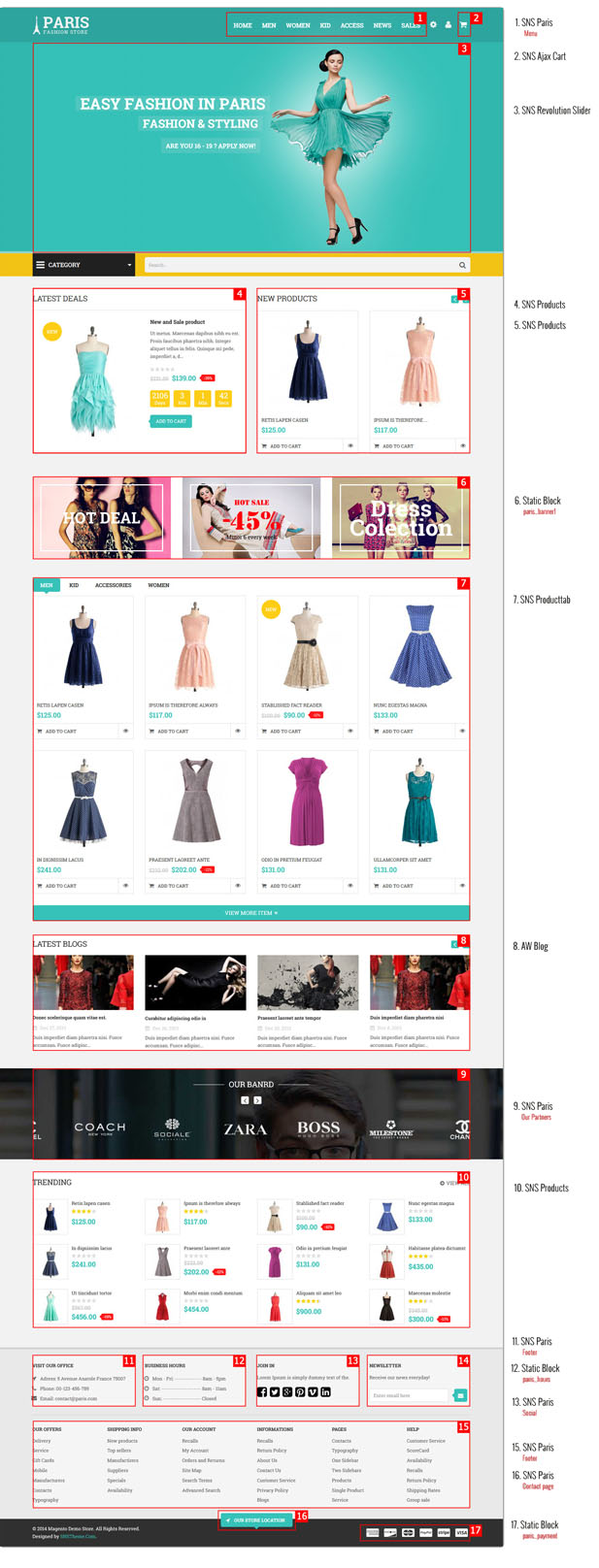Submit newsletter with teal envelope button

coord(460,1395)
